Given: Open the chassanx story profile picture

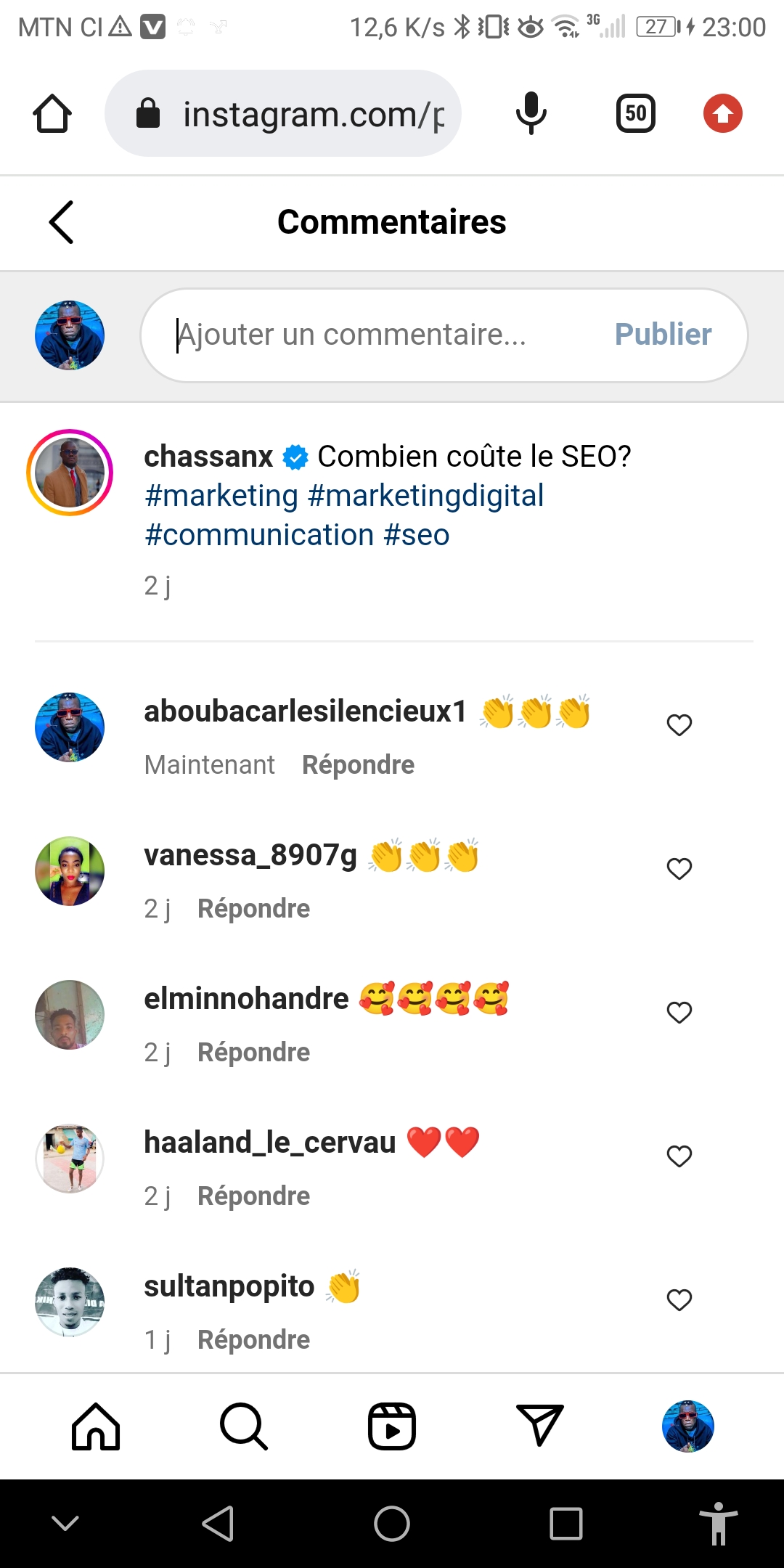Looking at the screenshot, I should [x=70, y=473].
